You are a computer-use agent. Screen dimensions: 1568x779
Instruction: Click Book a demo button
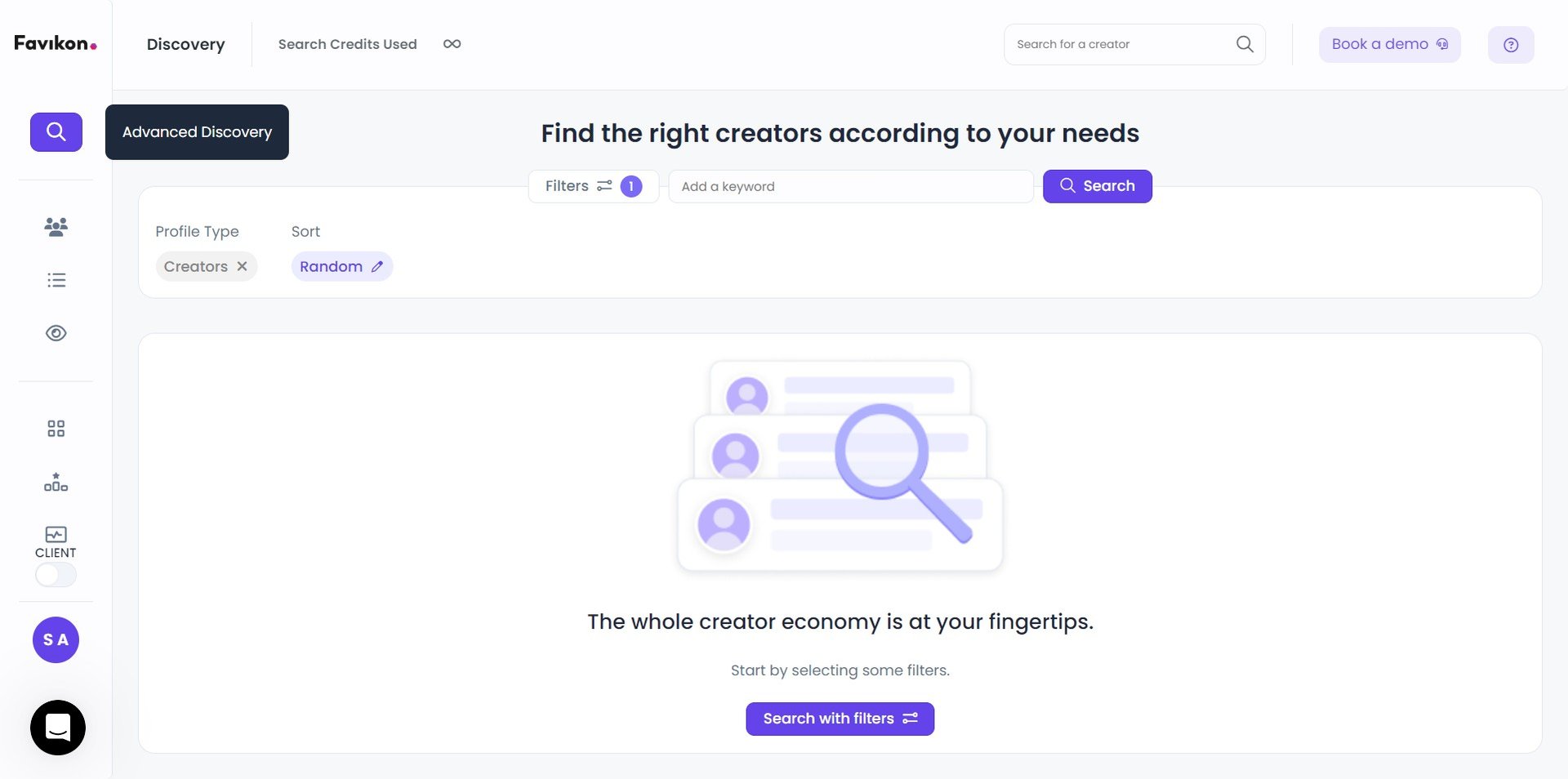pos(1389,44)
